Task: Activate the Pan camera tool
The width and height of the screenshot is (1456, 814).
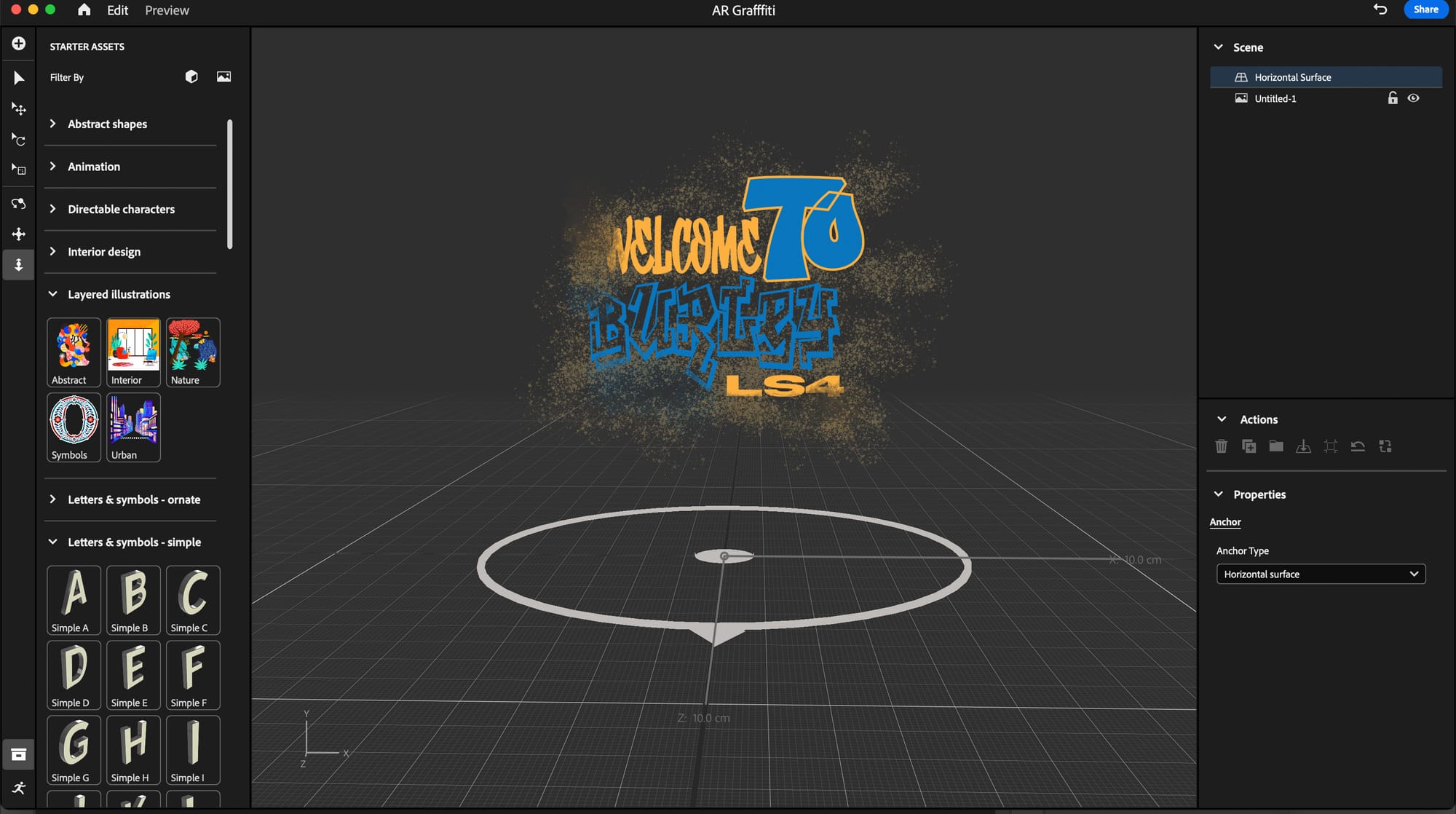Action: pyautogui.click(x=19, y=234)
